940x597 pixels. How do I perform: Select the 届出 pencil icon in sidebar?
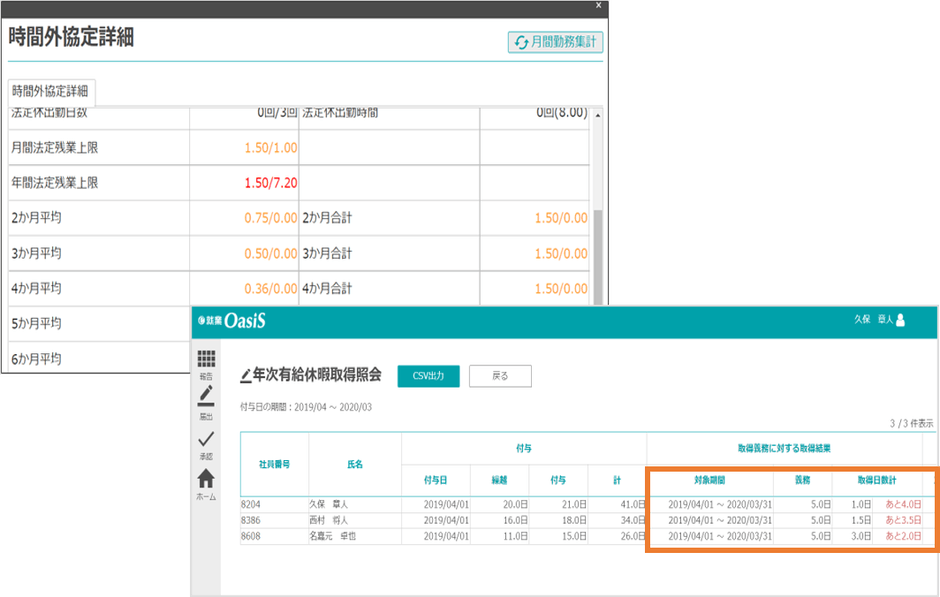click(x=206, y=397)
